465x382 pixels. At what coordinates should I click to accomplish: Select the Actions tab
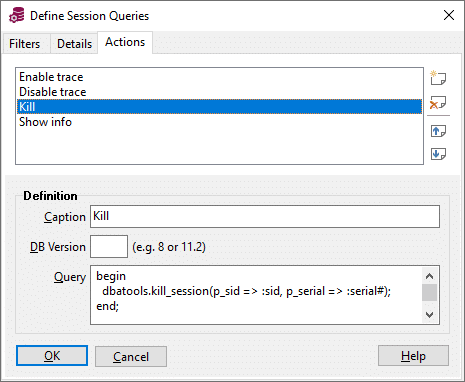pyautogui.click(x=125, y=42)
